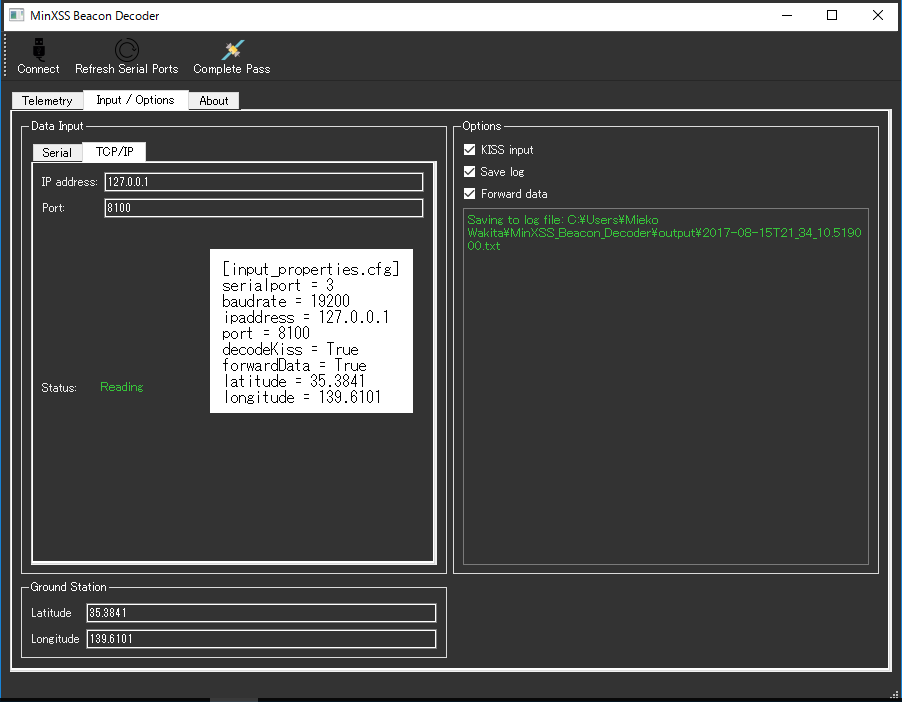Open the About tab
Screen dimensions: 902x702
[213, 101]
